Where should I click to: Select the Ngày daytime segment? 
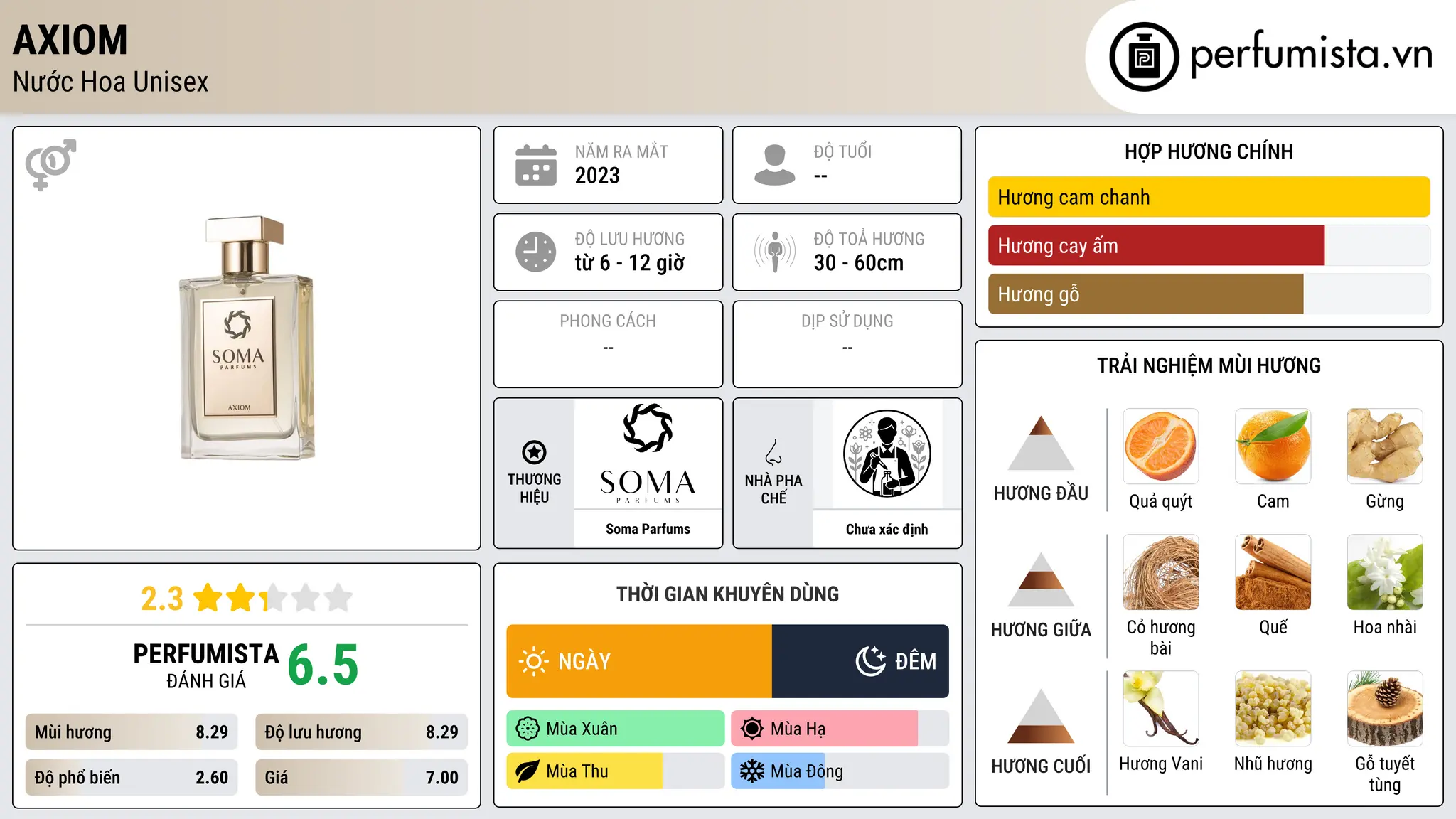point(639,661)
